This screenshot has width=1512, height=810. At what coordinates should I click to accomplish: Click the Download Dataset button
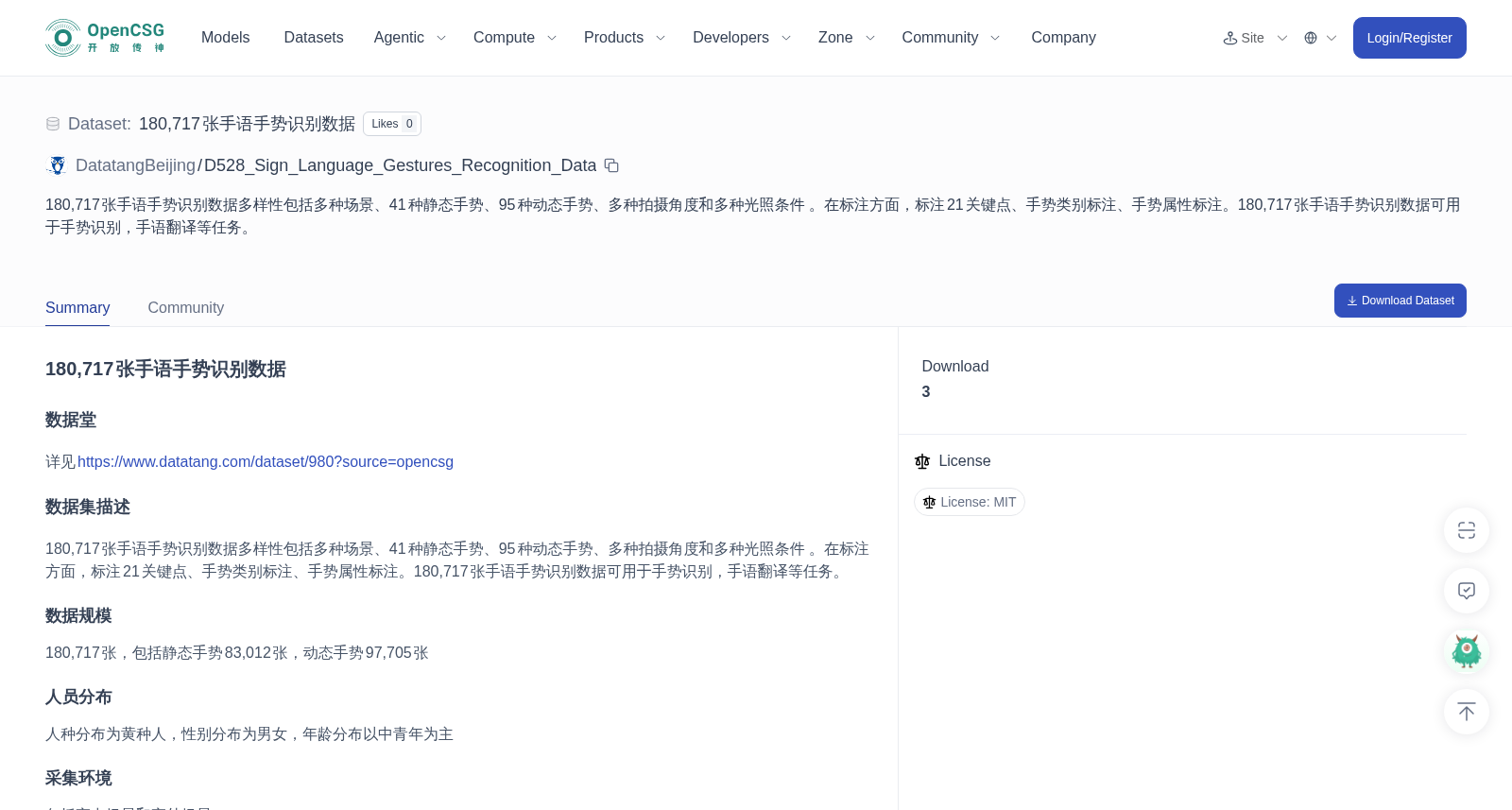pyautogui.click(x=1400, y=301)
